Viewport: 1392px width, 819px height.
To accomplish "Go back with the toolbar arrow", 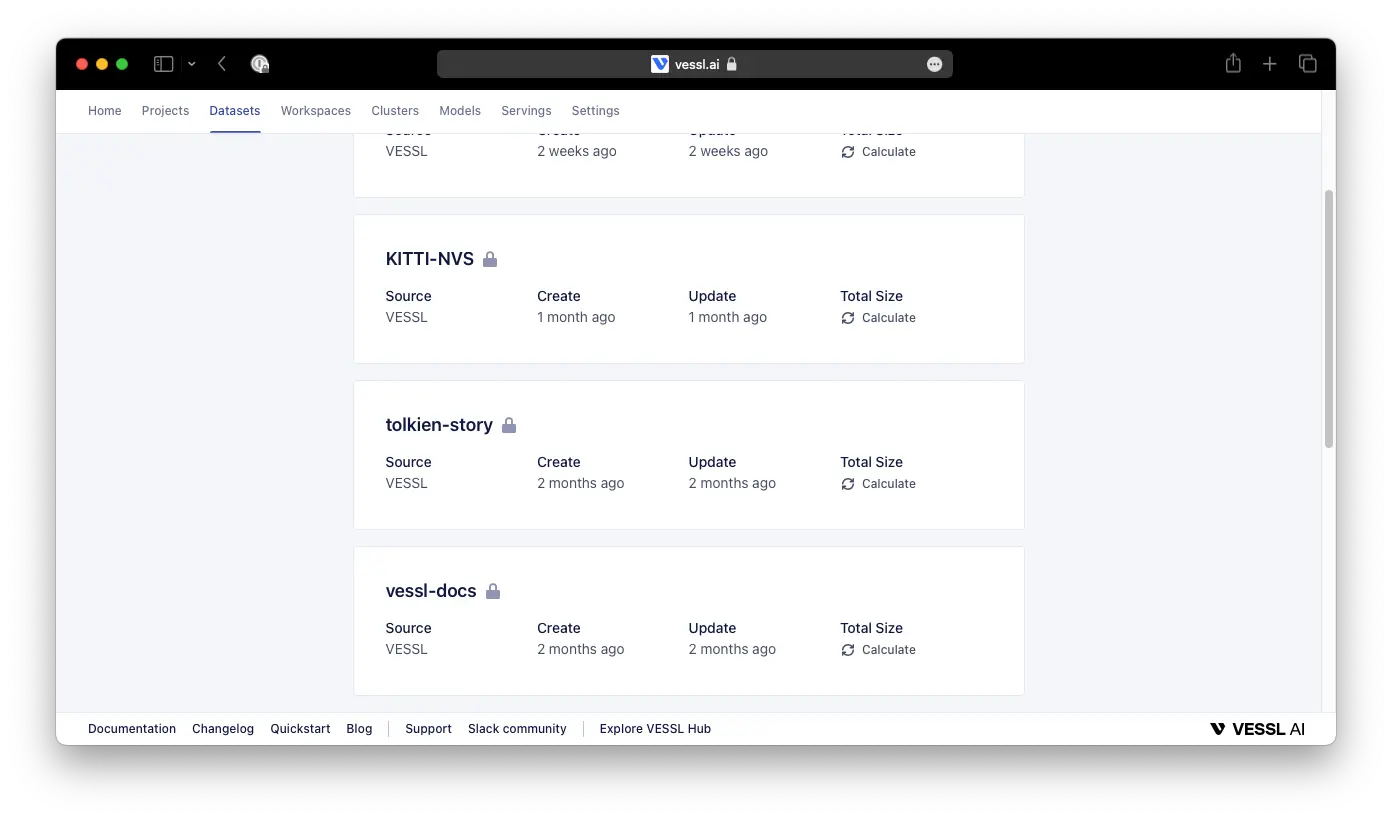I will (222, 64).
